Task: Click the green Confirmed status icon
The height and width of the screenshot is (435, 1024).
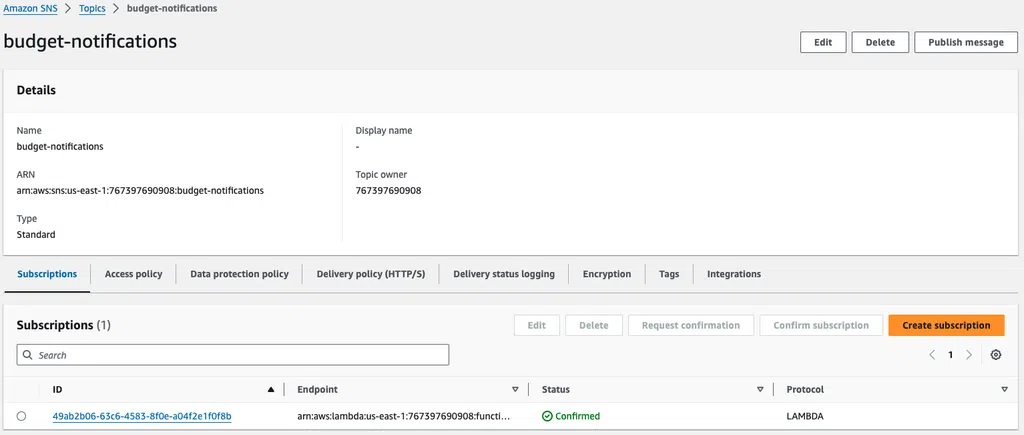Action: (547, 416)
